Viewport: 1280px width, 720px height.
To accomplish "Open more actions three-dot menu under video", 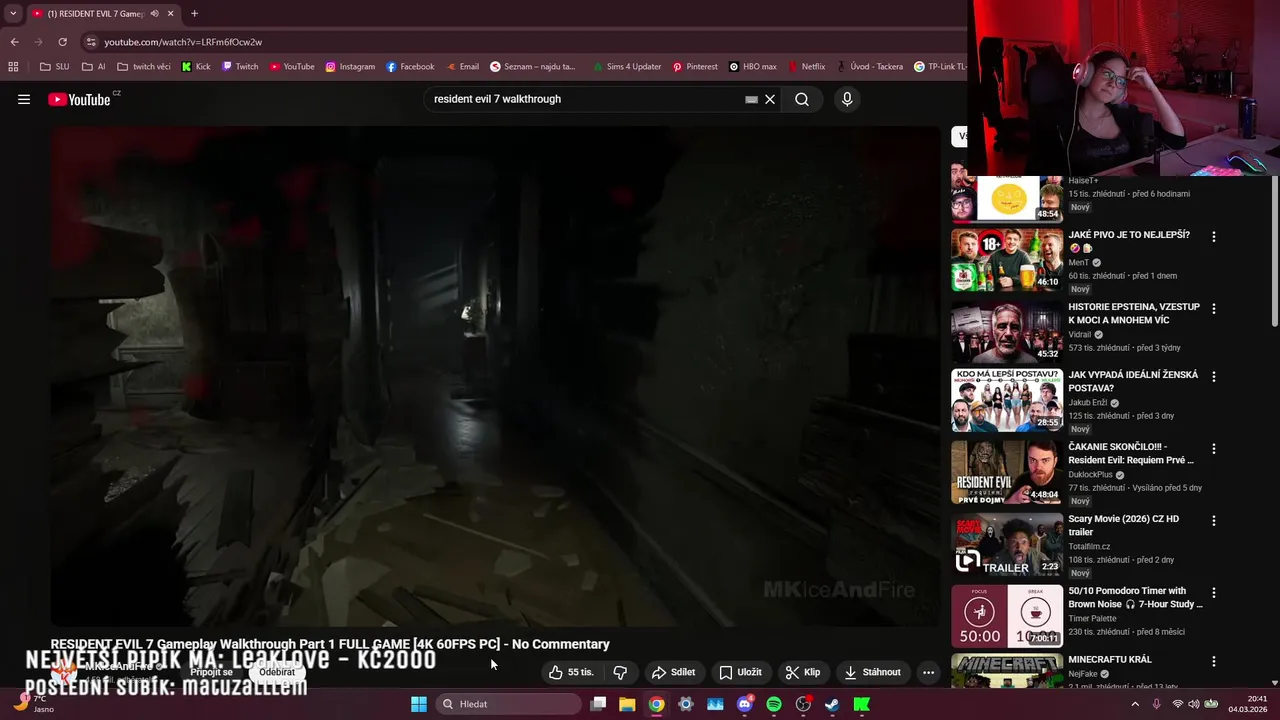I will [928, 672].
